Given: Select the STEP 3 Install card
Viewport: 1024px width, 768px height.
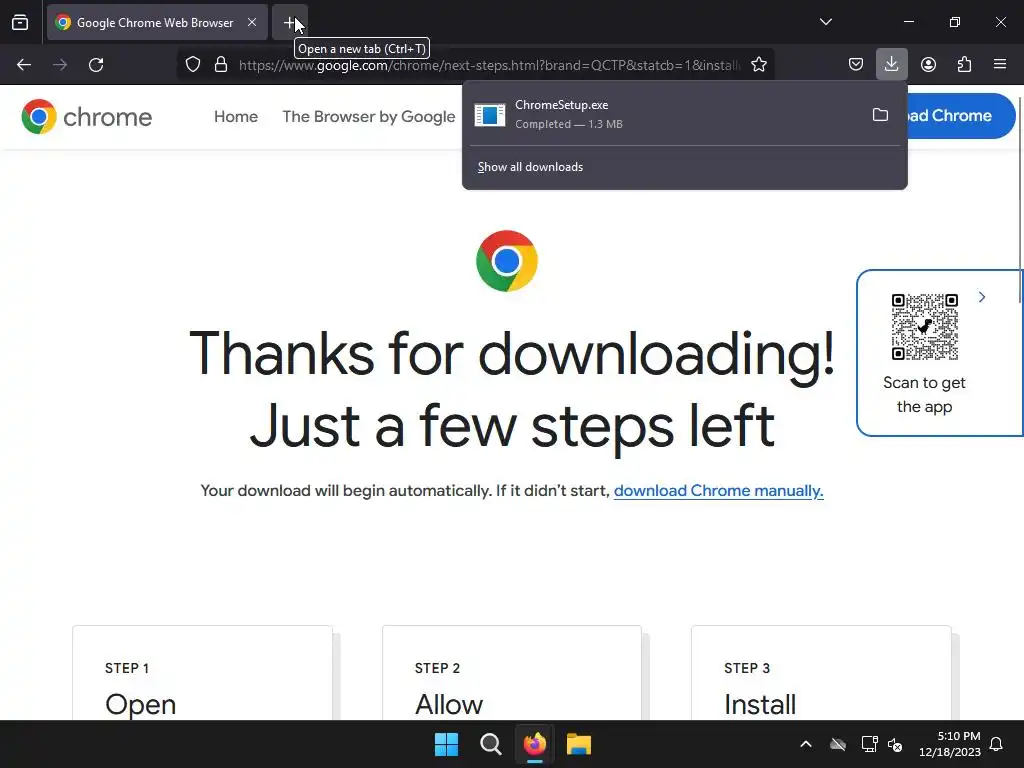Looking at the screenshot, I should pyautogui.click(x=822, y=673).
